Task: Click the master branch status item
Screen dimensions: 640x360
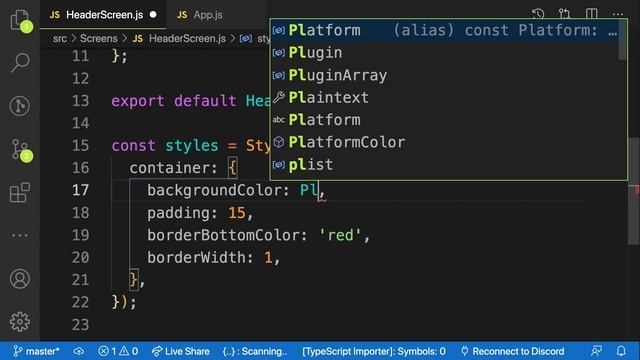Action: point(36,351)
